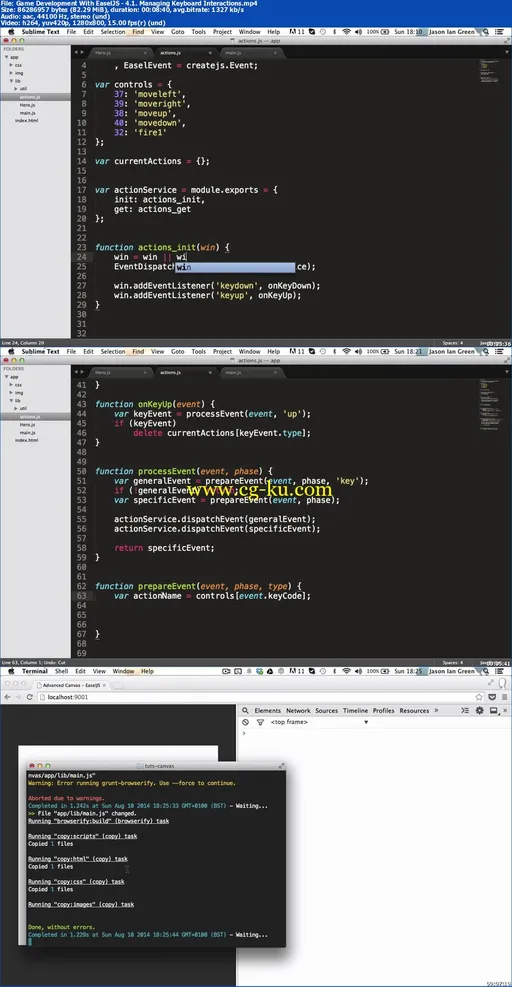Close the main.js tab in the onKeyUp Sublime window
This screenshot has width=512, height=987.
point(275,373)
